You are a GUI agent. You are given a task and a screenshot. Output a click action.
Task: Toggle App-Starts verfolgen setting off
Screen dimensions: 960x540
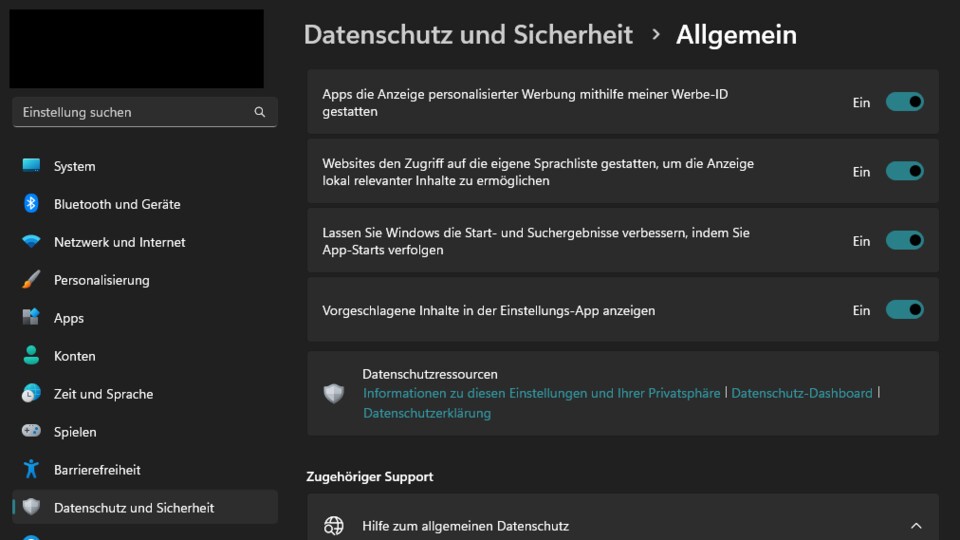point(904,240)
